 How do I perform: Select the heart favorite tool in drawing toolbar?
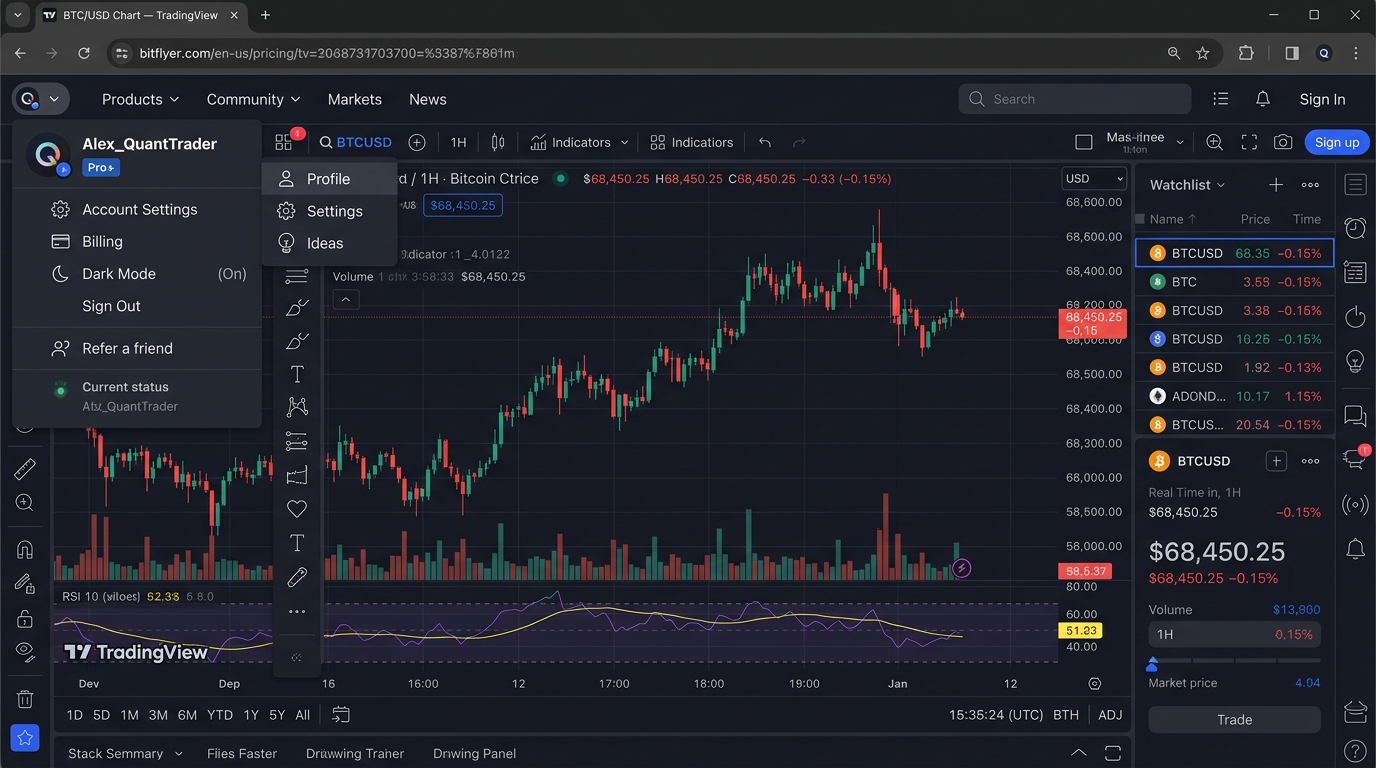tap(297, 509)
